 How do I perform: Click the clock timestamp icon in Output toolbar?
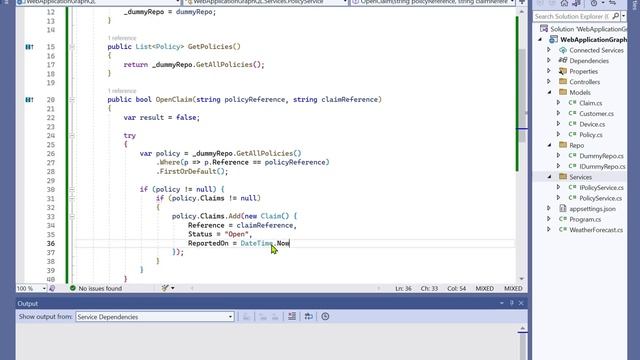pyautogui.click(x=325, y=317)
